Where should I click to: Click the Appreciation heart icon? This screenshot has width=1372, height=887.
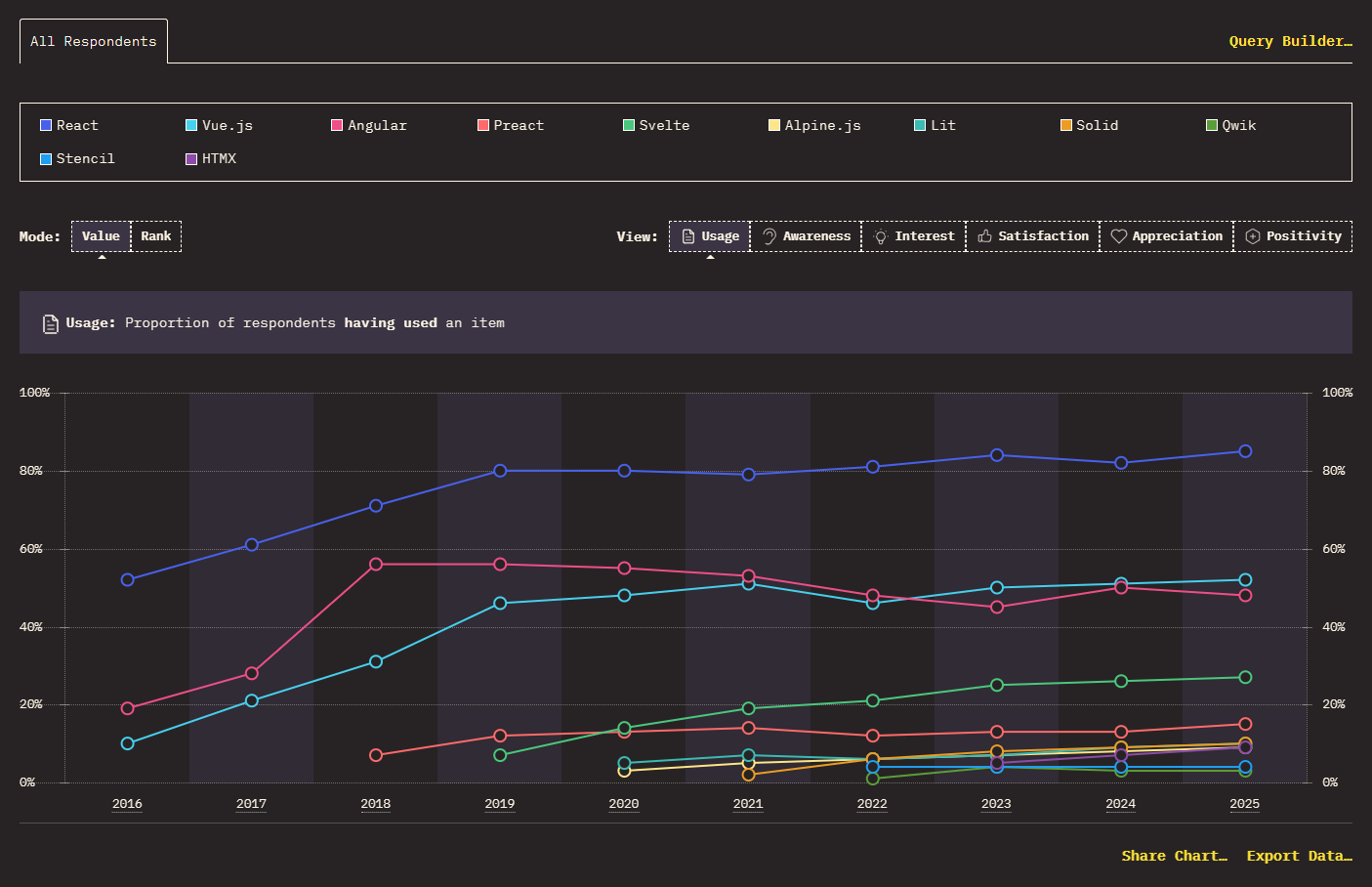point(1119,236)
